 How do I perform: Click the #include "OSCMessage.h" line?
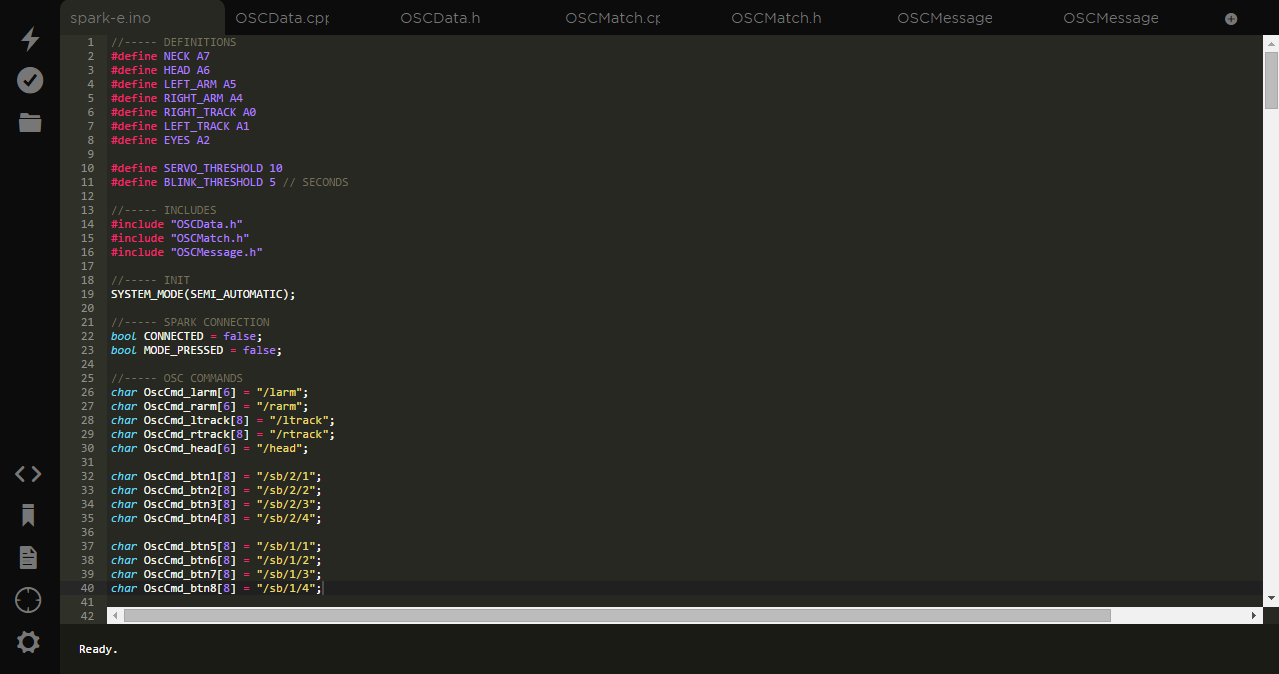pos(187,252)
